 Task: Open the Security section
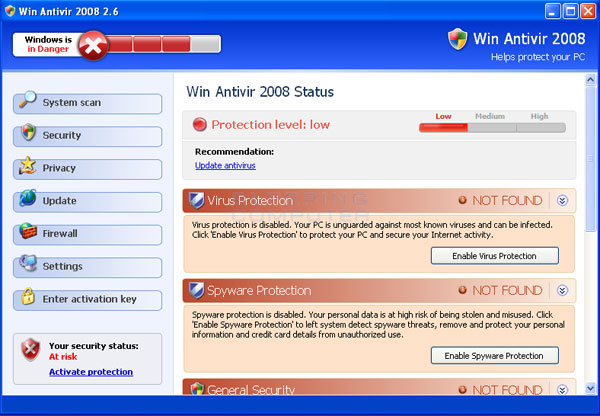tap(88, 136)
